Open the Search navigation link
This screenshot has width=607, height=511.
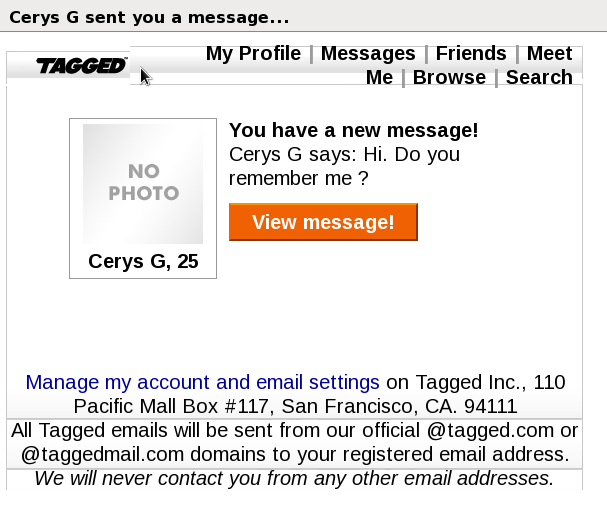click(539, 78)
